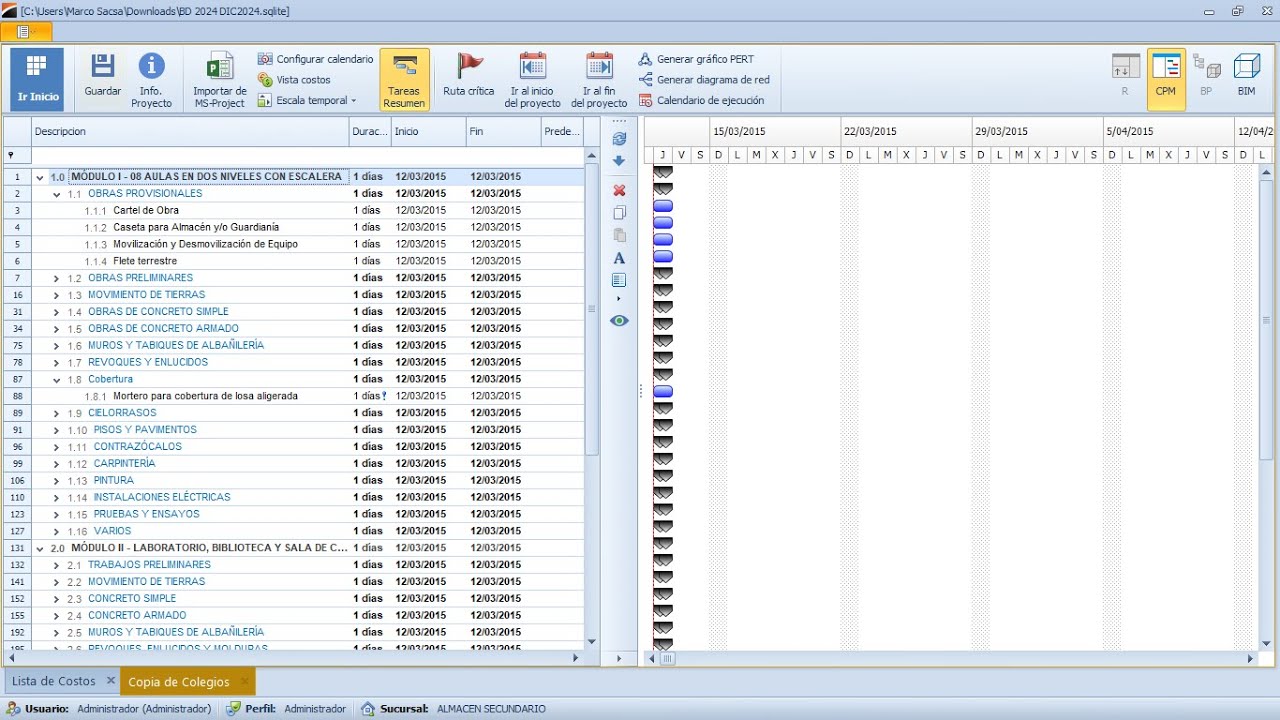This screenshot has width=1280, height=720.
Task: Click the red X delete icon
Action: (619, 190)
